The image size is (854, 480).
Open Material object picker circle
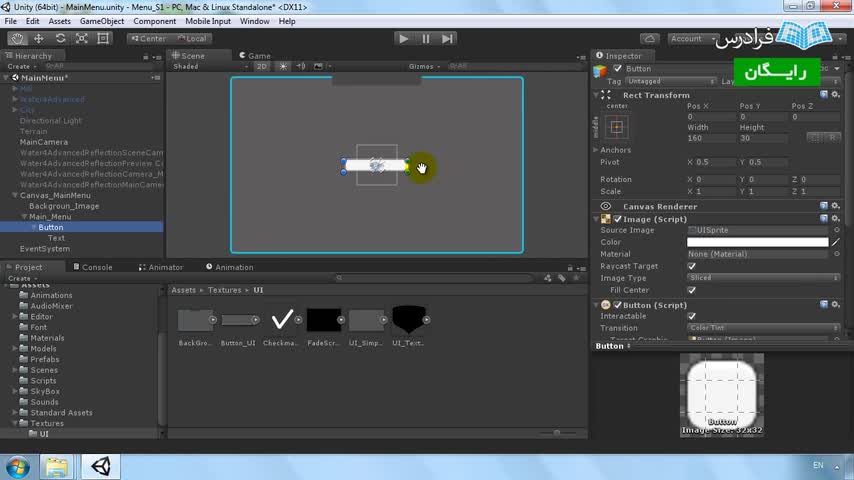(x=837, y=254)
